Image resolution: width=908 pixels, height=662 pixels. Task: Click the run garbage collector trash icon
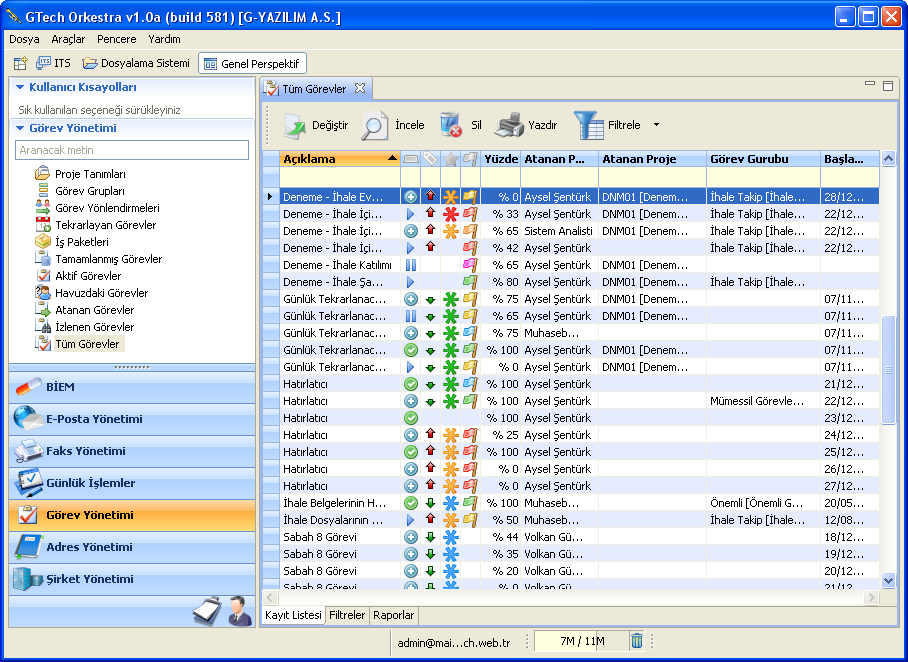pos(637,641)
